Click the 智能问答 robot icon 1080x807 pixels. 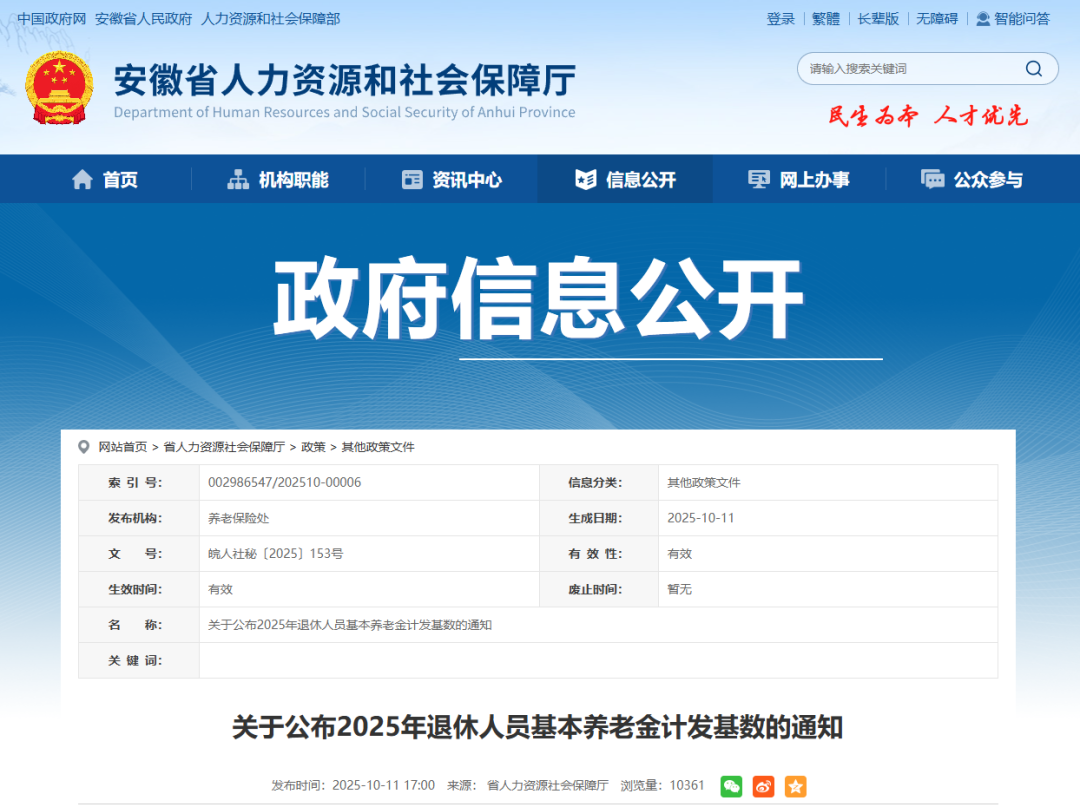tap(983, 19)
